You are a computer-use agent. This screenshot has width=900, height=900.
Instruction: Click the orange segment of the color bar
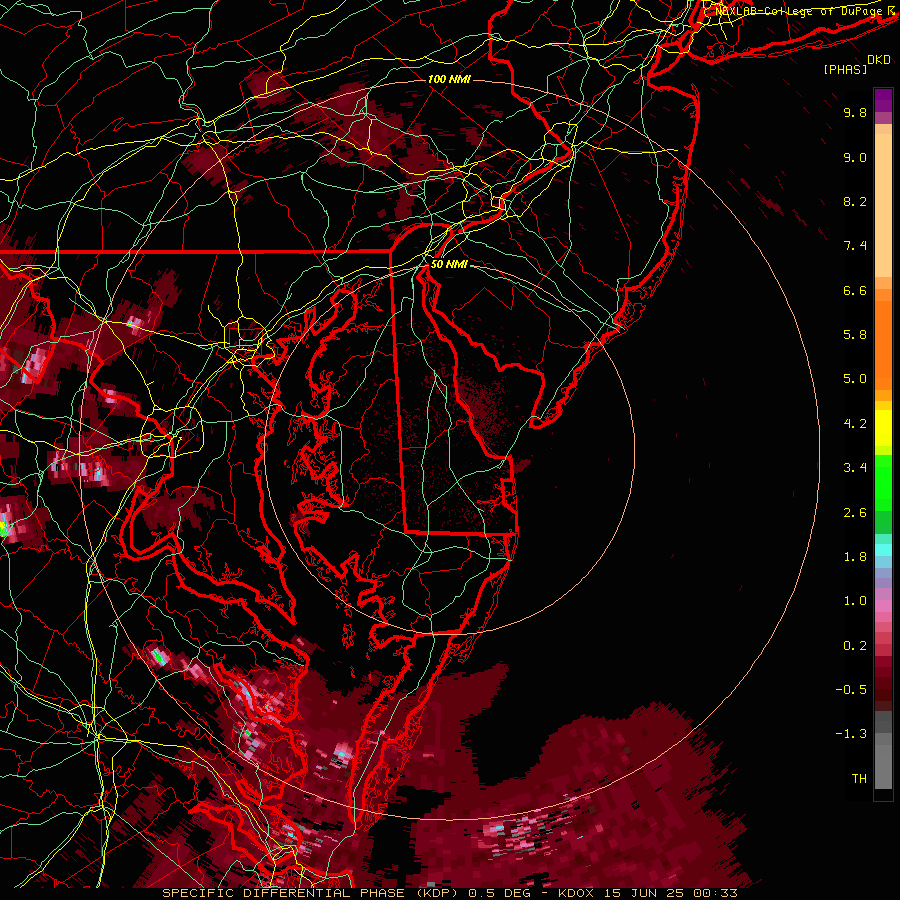coord(883,345)
